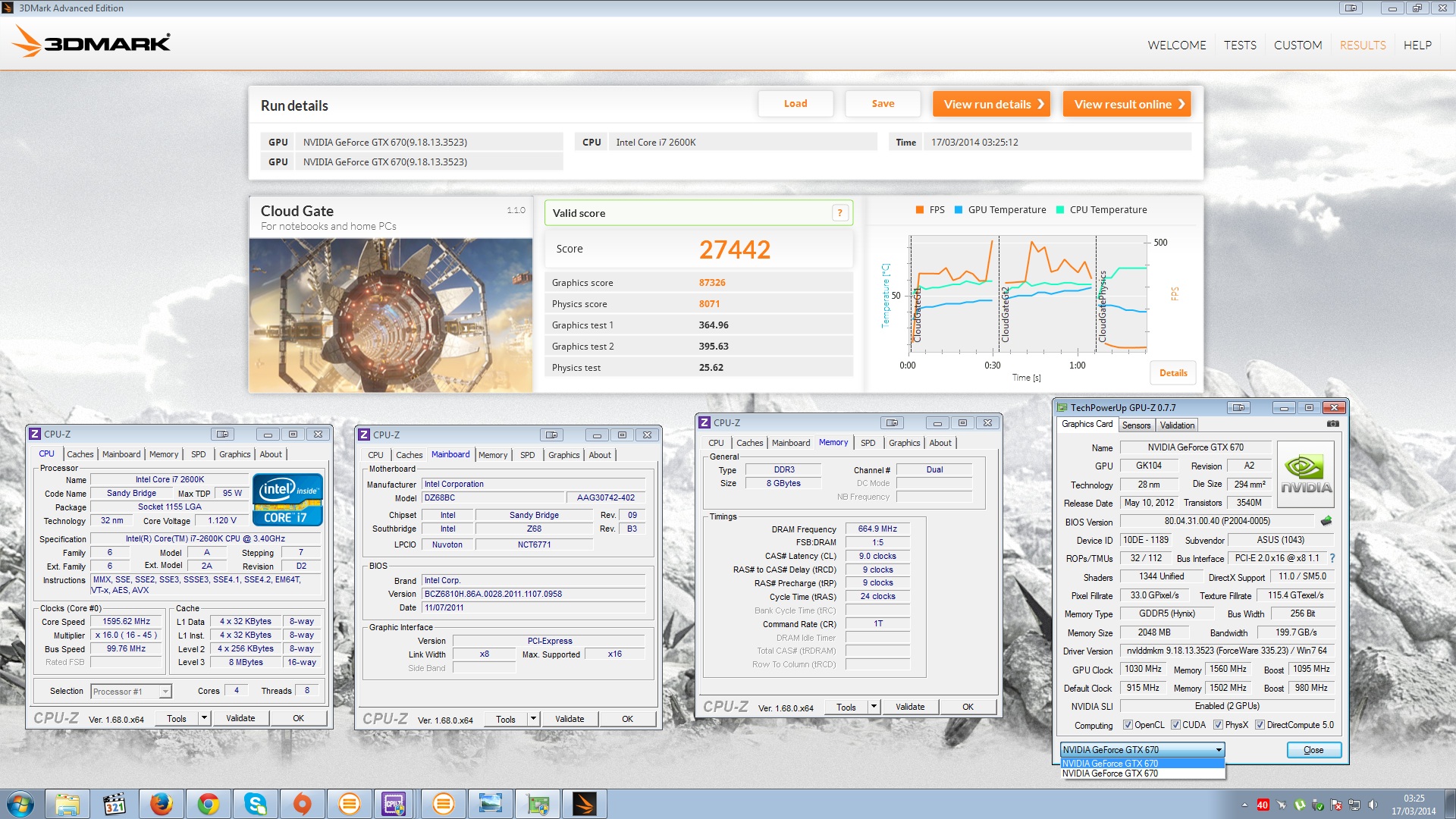Viewport: 1456px width, 819px height.
Task: Open Tools dropdown arrow in the CPU-Z CPU window
Action: 204,718
